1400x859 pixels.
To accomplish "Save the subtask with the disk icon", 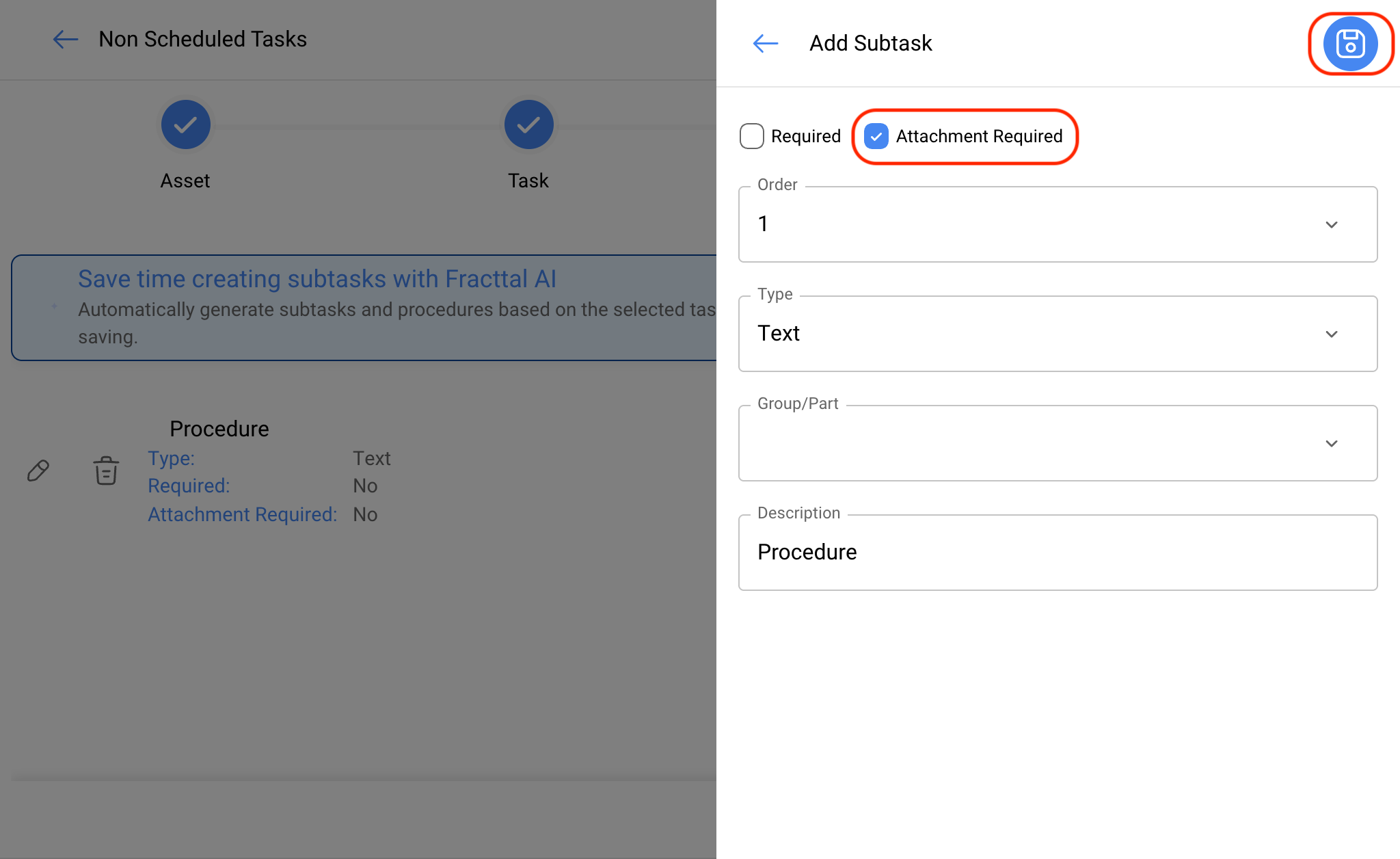I will tap(1350, 44).
